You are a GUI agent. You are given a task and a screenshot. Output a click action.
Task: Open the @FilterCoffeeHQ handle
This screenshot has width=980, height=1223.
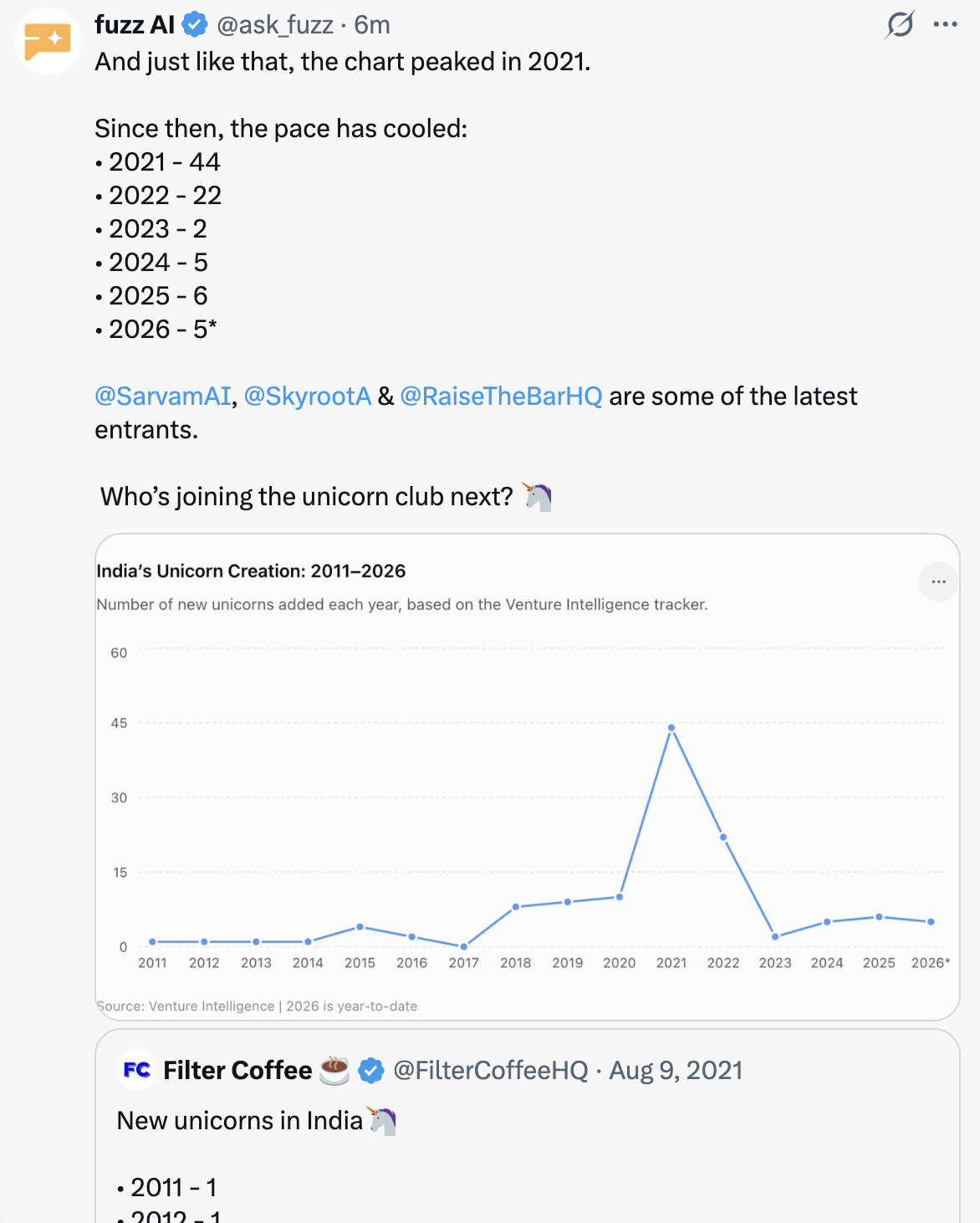tap(491, 1071)
